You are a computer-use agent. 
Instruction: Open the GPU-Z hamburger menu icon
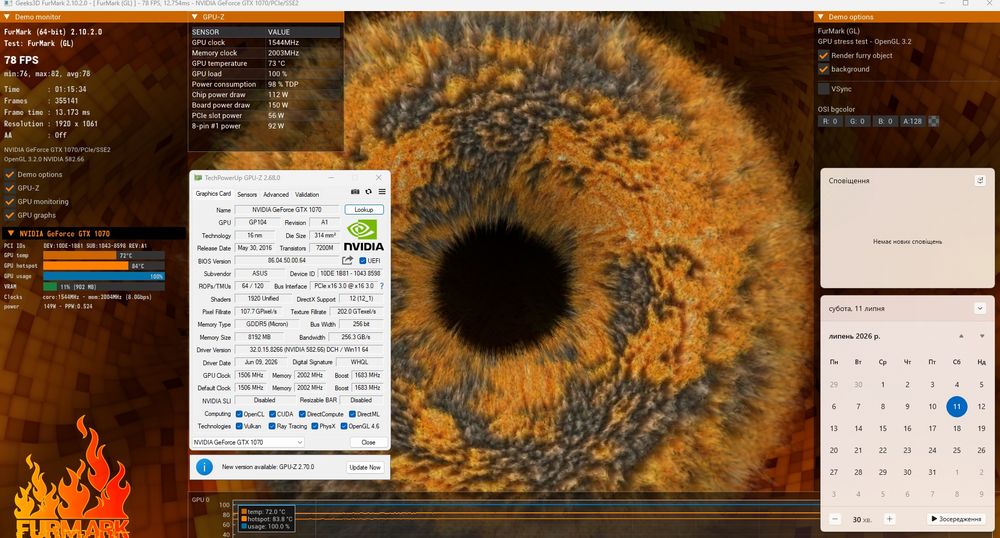[x=382, y=192]
